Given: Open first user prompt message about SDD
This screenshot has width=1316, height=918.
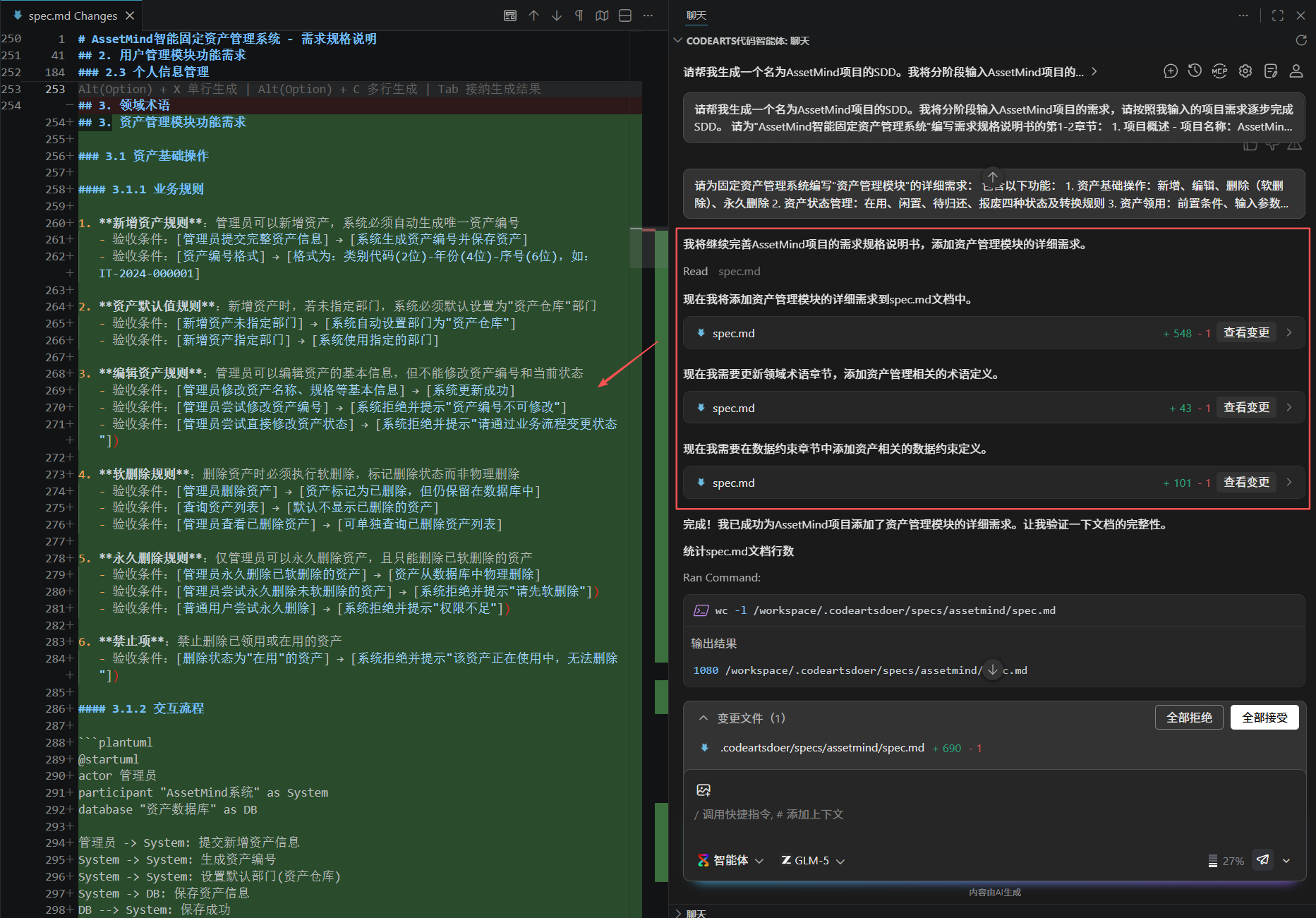Looking at the screenshot, I should pos(994,118).
